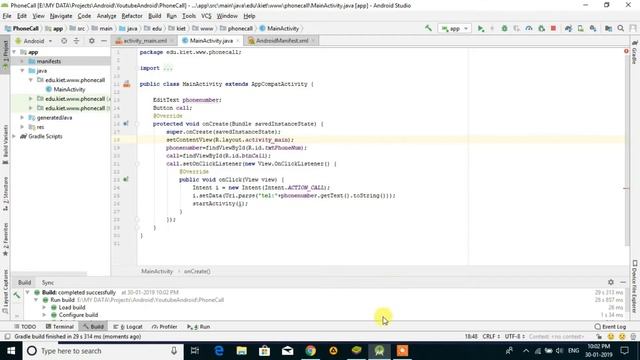Collapse the Build: completed successfully node
The height and width of the screenshot is (360, 640).
(x=27, y=293)
